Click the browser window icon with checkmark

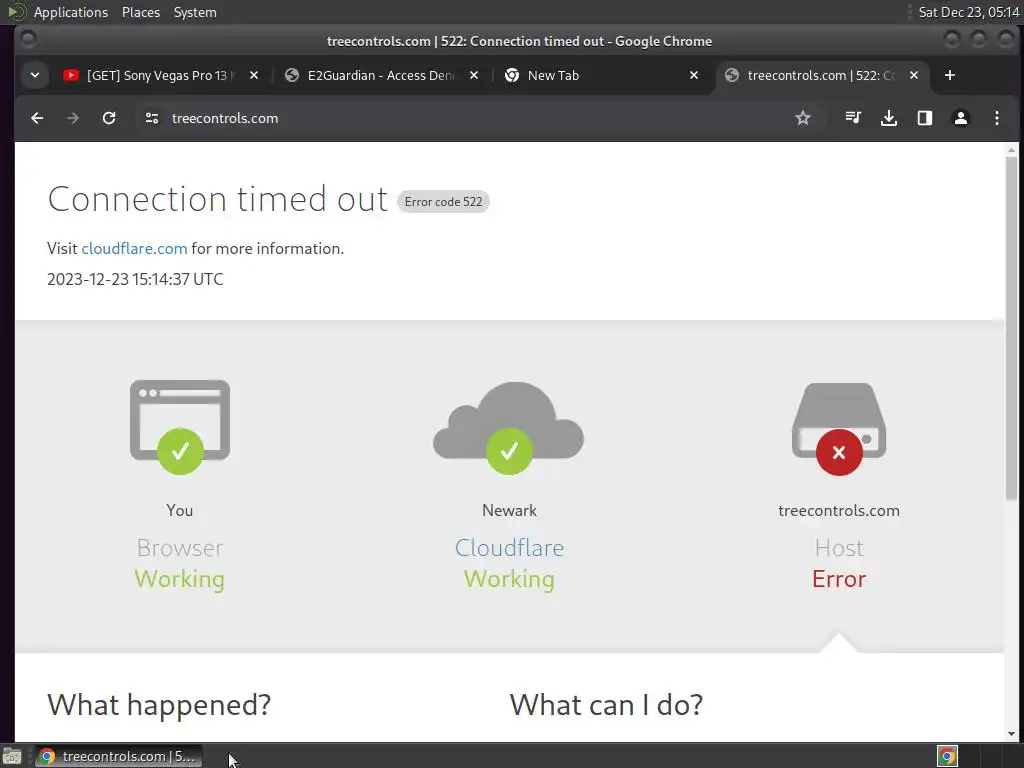[180, 427]
